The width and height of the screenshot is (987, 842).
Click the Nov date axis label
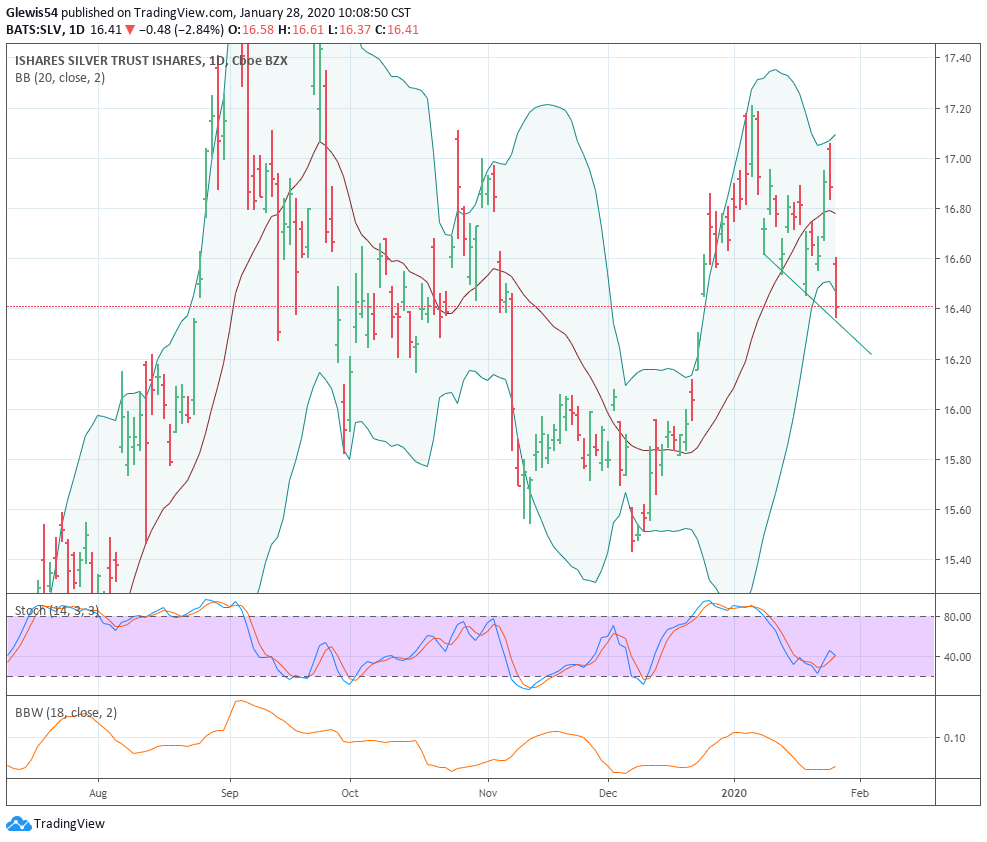pyautogui.click(x=488, y=793)
